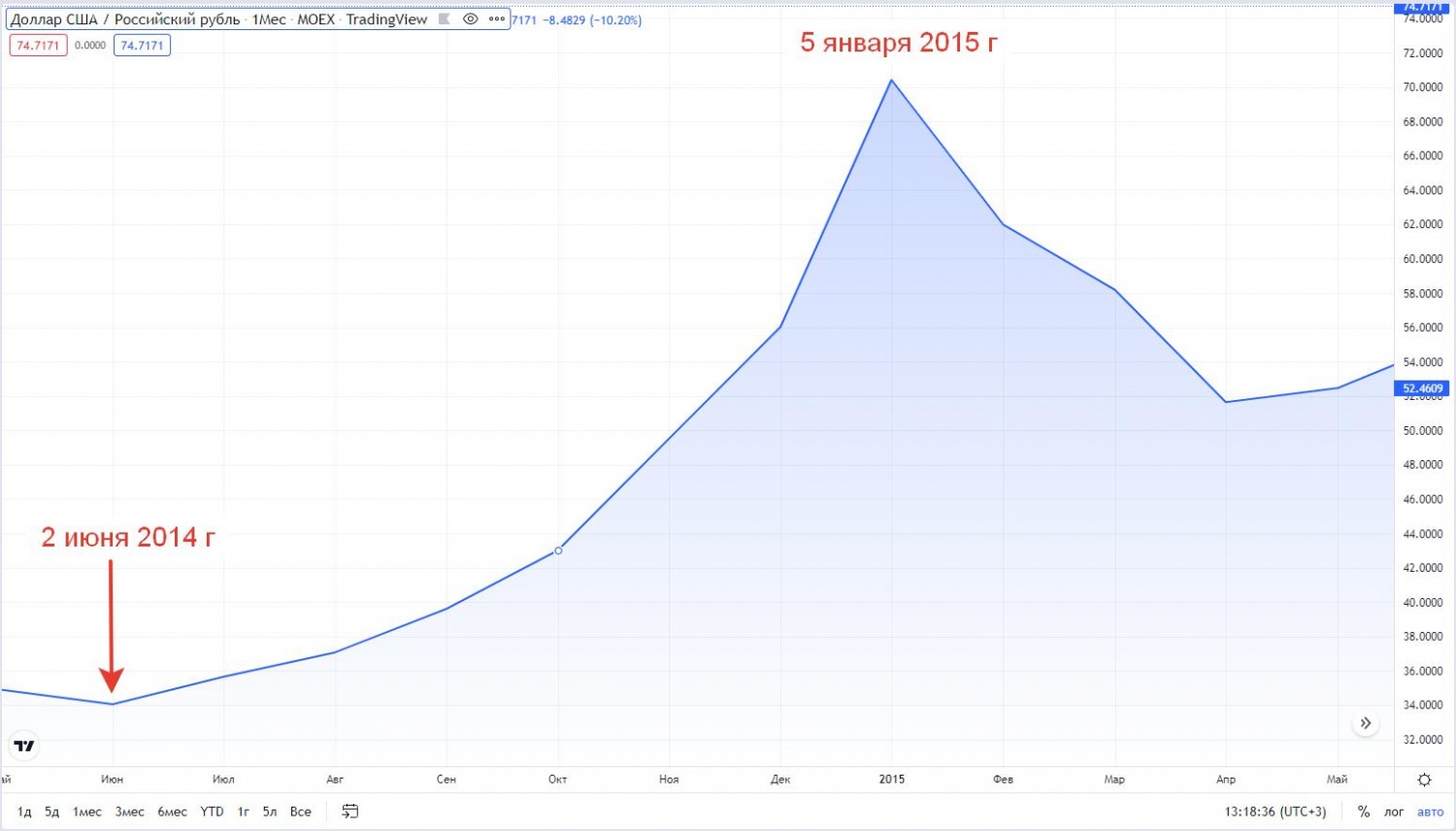Image resolution: width=1456 pixels, height=831 pixels.
Task: Switch to the 1мес range
Action: (87, 812)
